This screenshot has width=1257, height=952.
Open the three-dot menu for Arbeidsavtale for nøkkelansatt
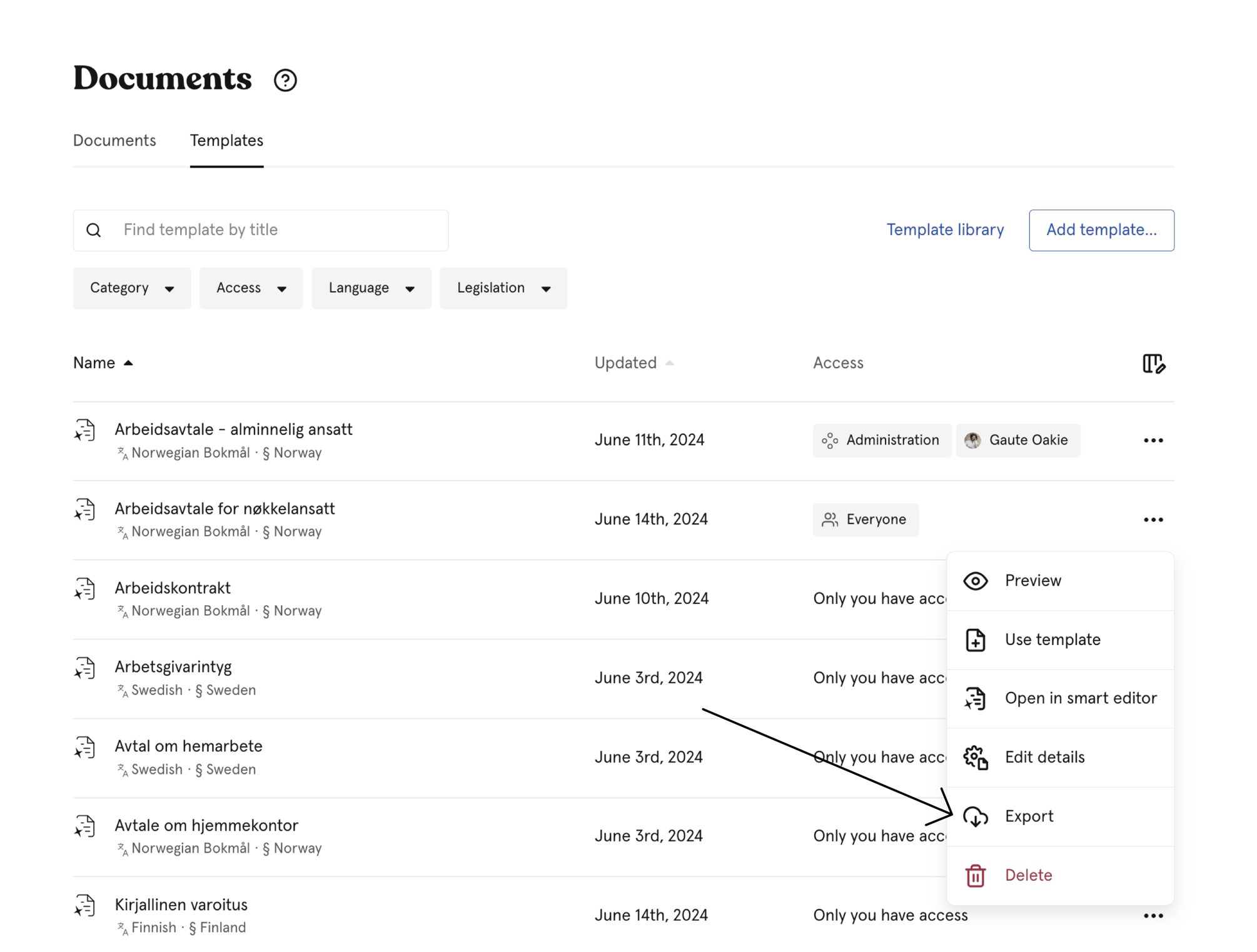click(1153, 520)
